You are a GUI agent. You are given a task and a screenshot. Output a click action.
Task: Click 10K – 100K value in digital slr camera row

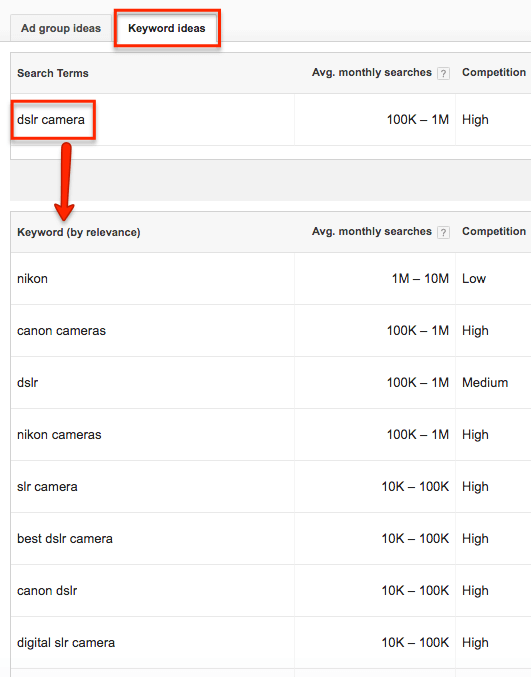click(415, 643)
